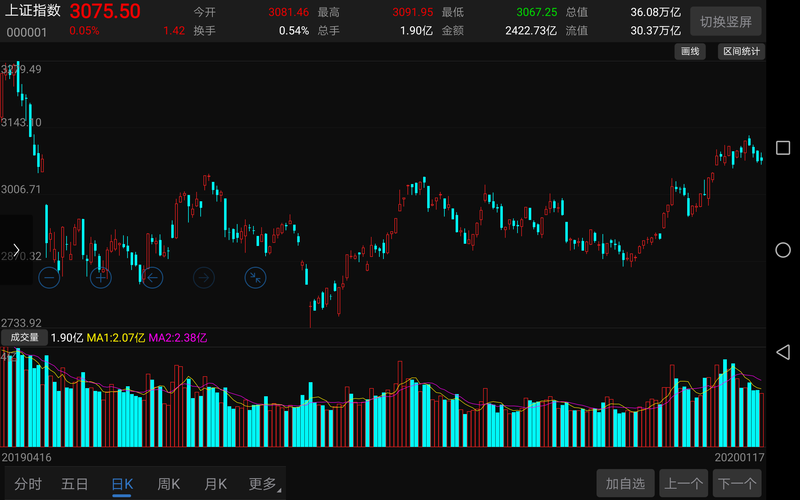Image resolution: width=800 pixels, height=500 pixels.
Task: Tap Android home circle button
Action: (783, 250)
